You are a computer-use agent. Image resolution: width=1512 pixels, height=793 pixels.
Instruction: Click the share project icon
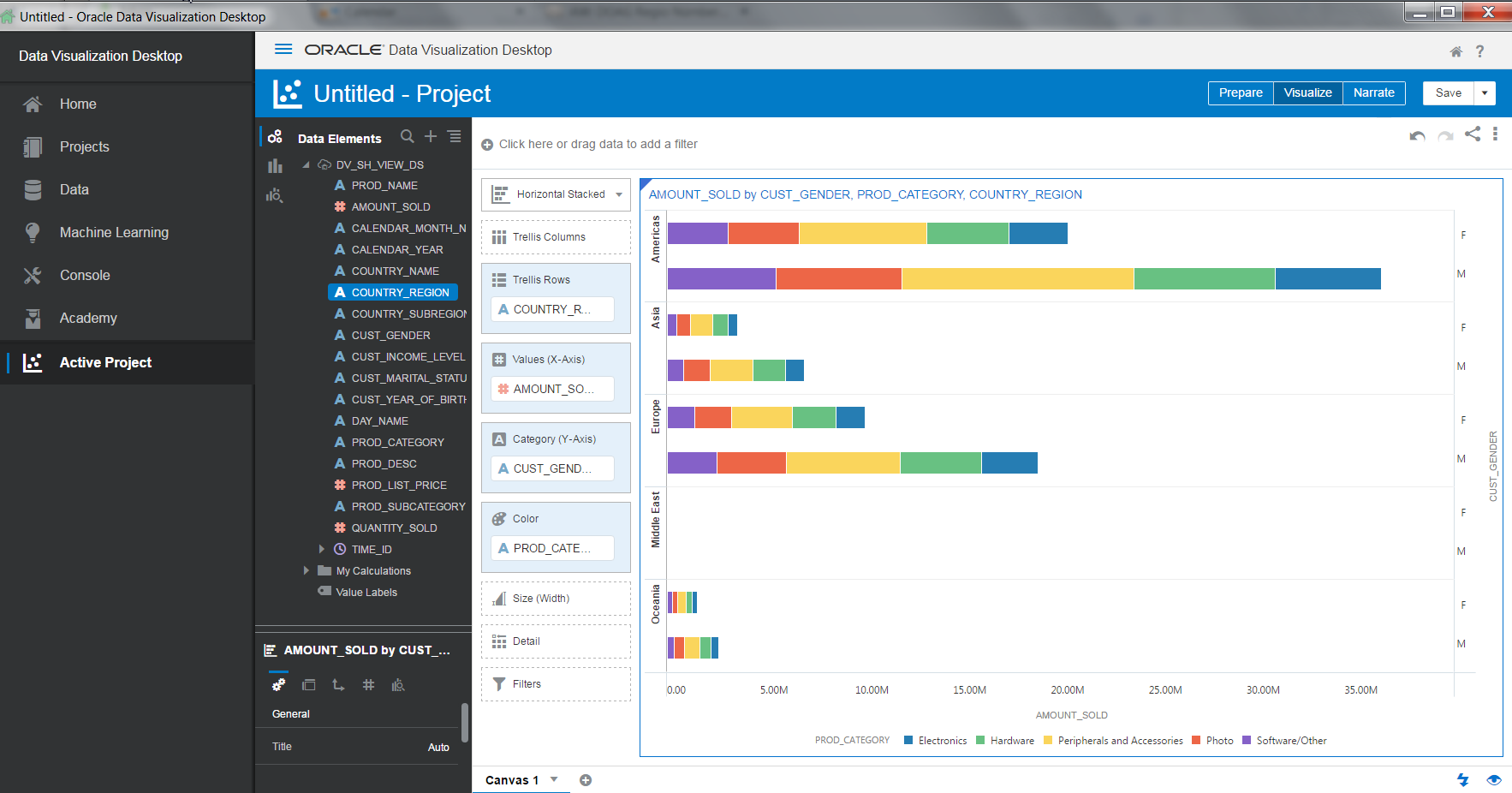coord(1473,134)
